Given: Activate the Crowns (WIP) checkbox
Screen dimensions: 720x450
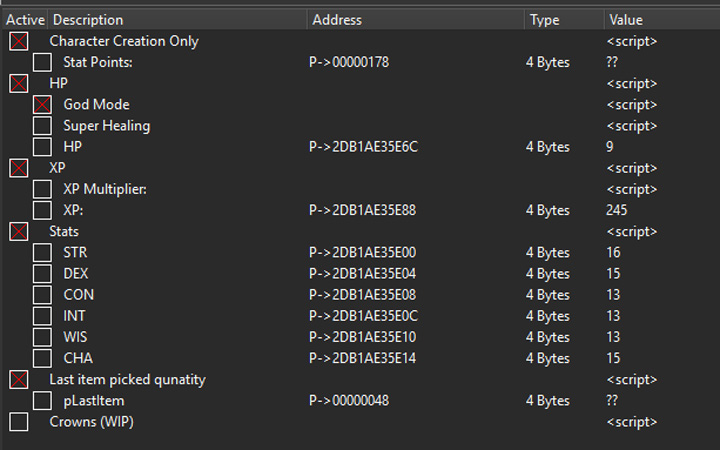Looking at the screenshot, I should 19,422.
